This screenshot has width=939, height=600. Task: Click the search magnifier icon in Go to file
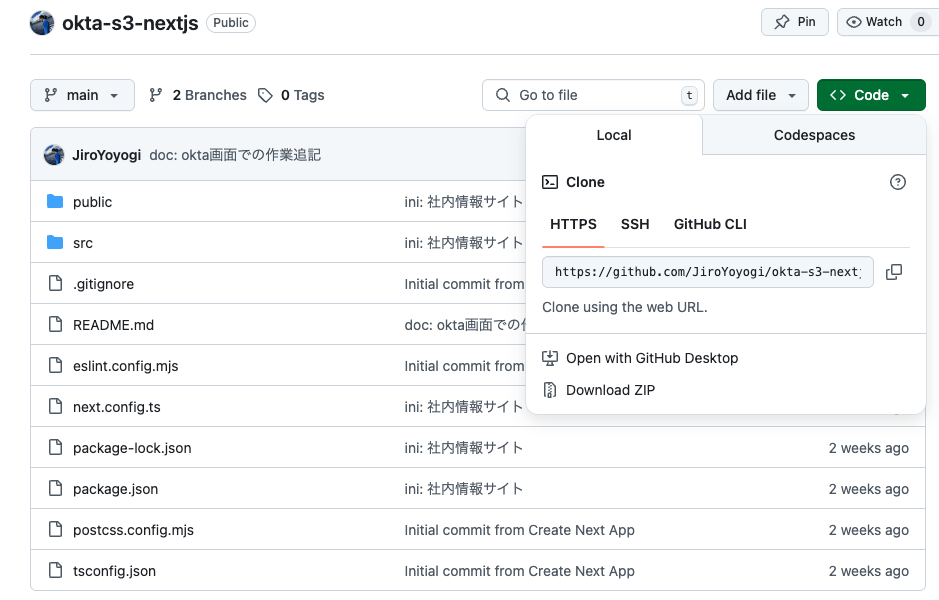click(x=503, y=95)
